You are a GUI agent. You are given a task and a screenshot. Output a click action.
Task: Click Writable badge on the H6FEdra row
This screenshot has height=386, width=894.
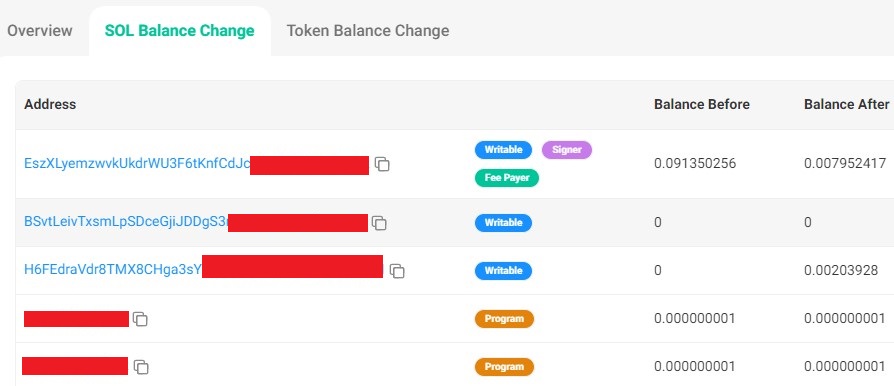(503, 271)
